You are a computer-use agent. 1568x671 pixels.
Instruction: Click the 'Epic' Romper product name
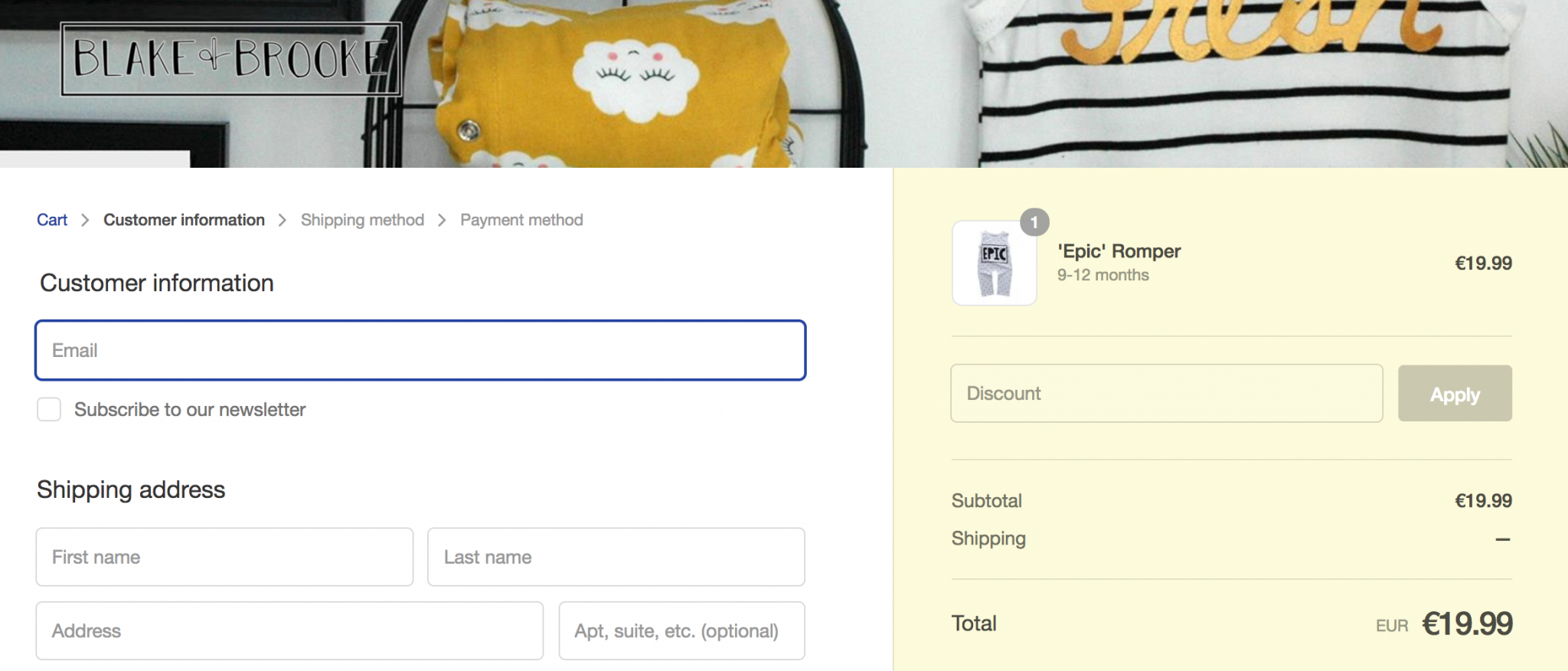pos(1119,251)
